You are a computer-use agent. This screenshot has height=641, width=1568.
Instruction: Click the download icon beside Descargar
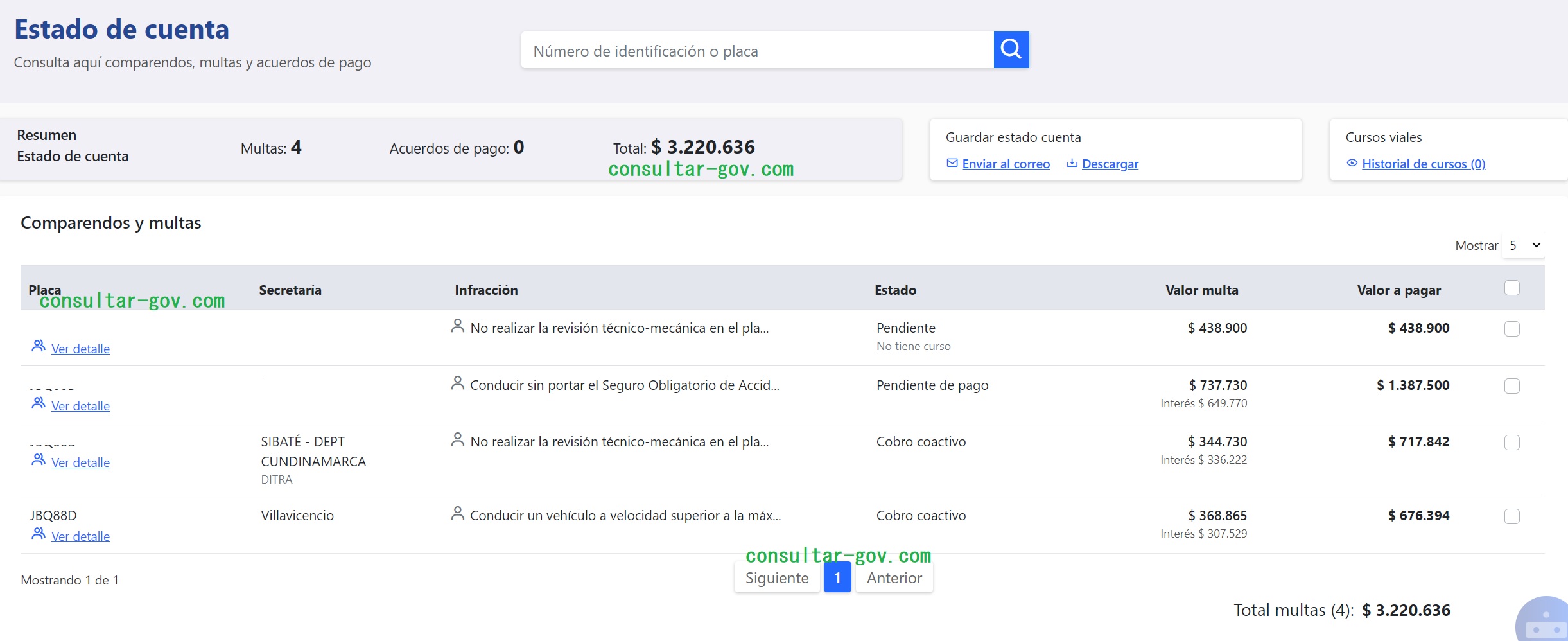1071,163
